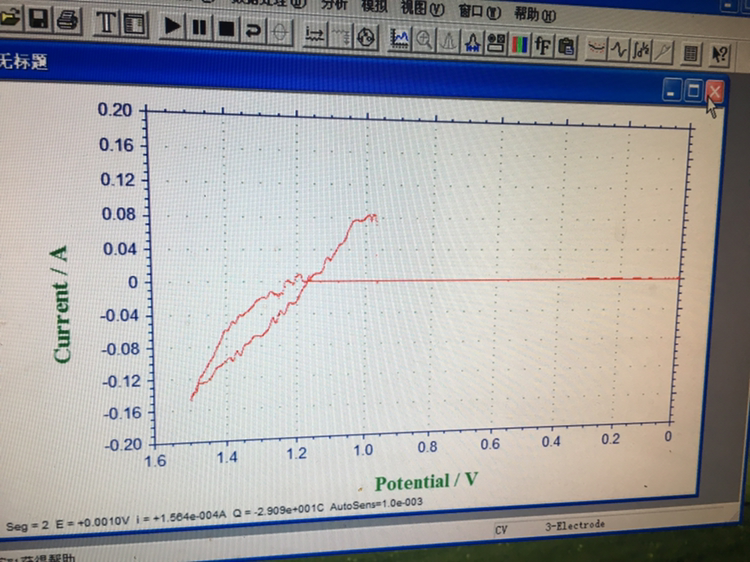Open the 模拟 menu

(374, 6)
